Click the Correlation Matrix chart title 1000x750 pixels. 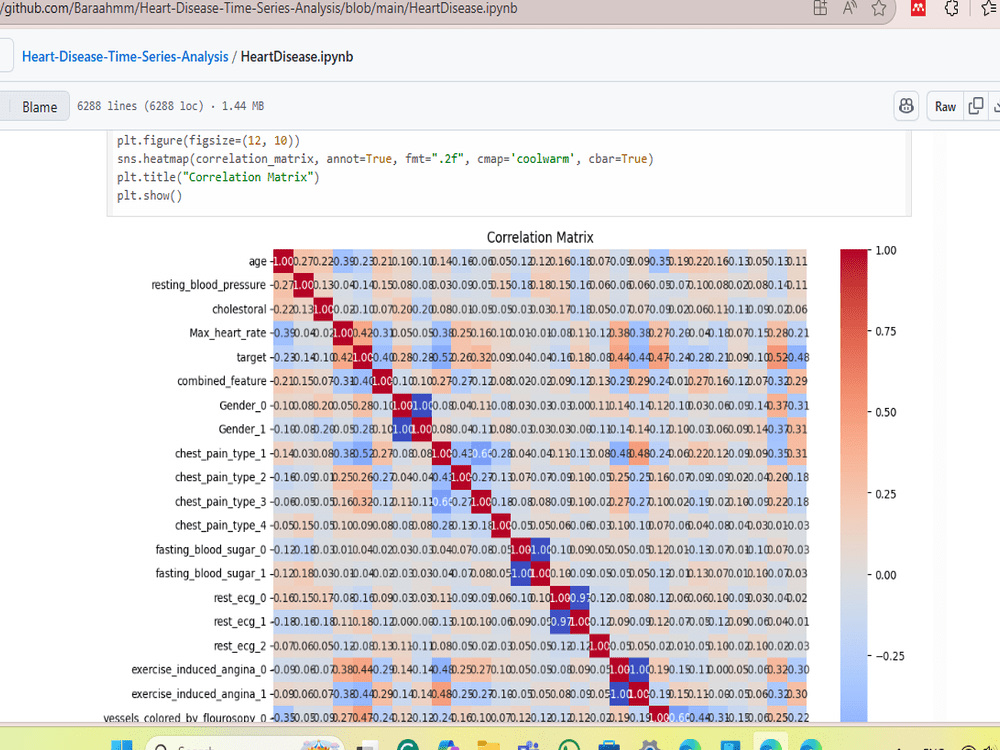(540, 237)
